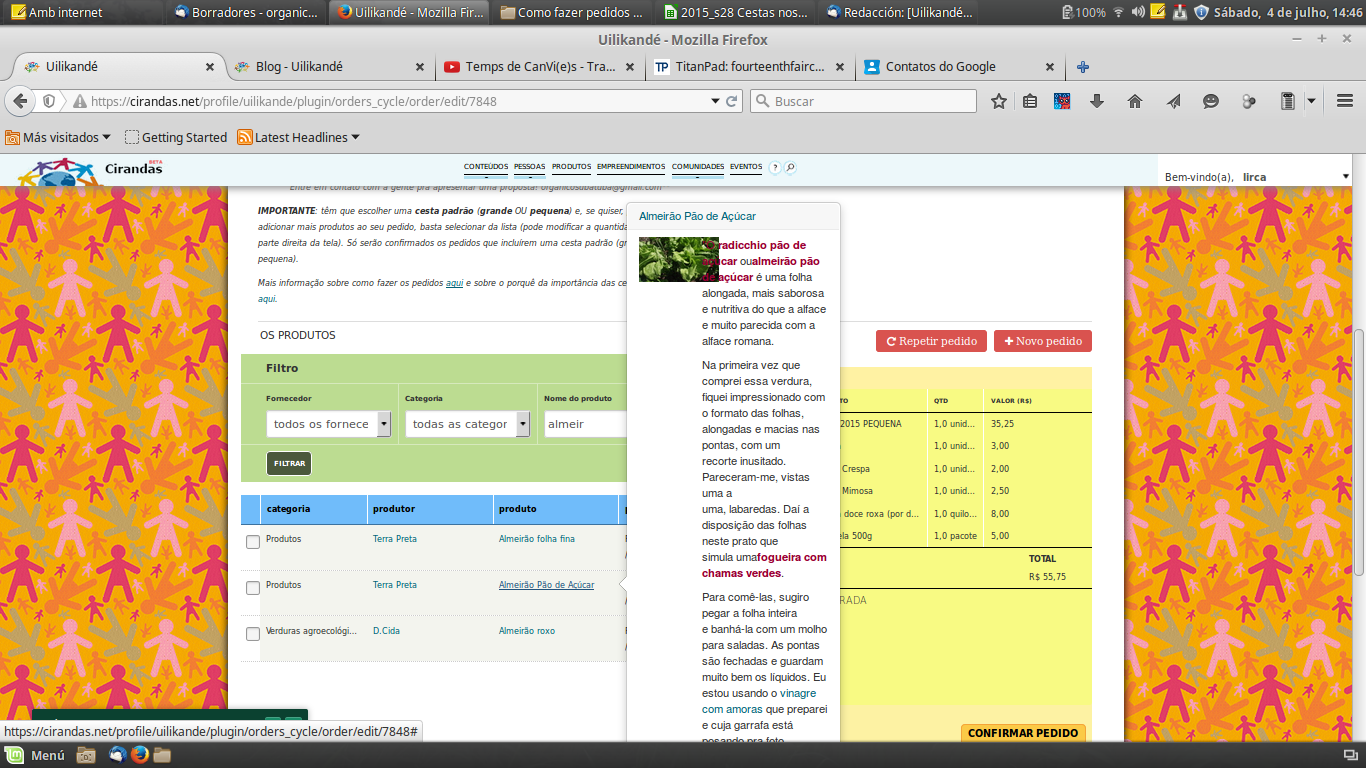1366x768 pixels.
Task: Click the page vertical scrollbar
Action: [1359, 450]
